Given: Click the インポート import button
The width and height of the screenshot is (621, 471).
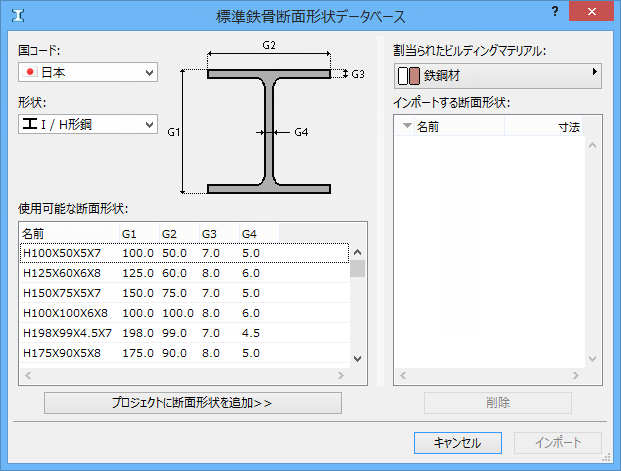Looking at the screenshot, I should pos(558,443).
